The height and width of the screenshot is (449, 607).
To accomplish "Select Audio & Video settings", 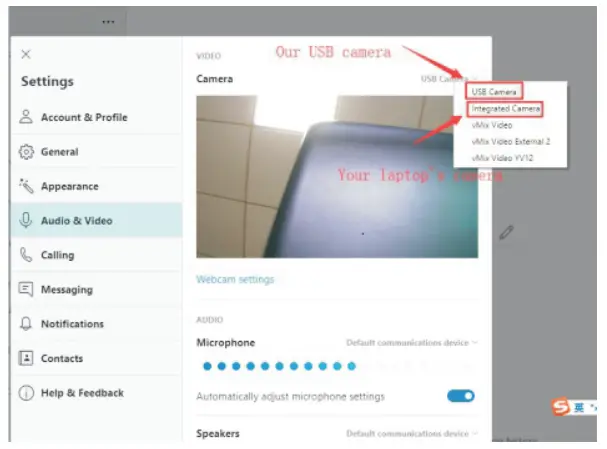I will pyautogui.click(x=97, y=220).
